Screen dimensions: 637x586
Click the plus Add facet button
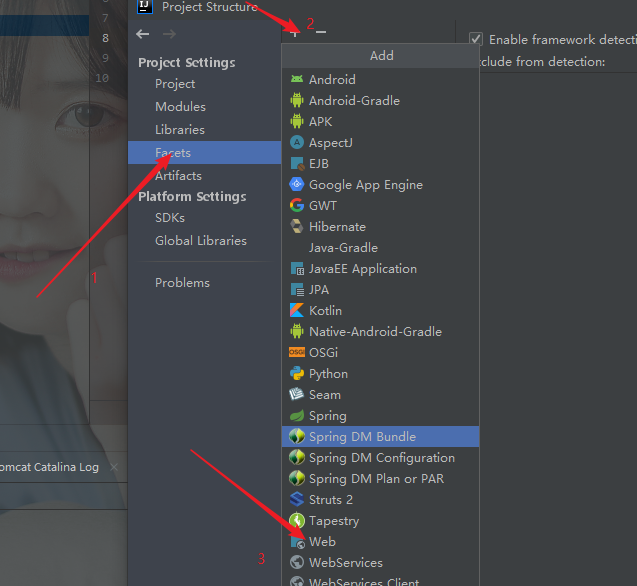(295, 33)
